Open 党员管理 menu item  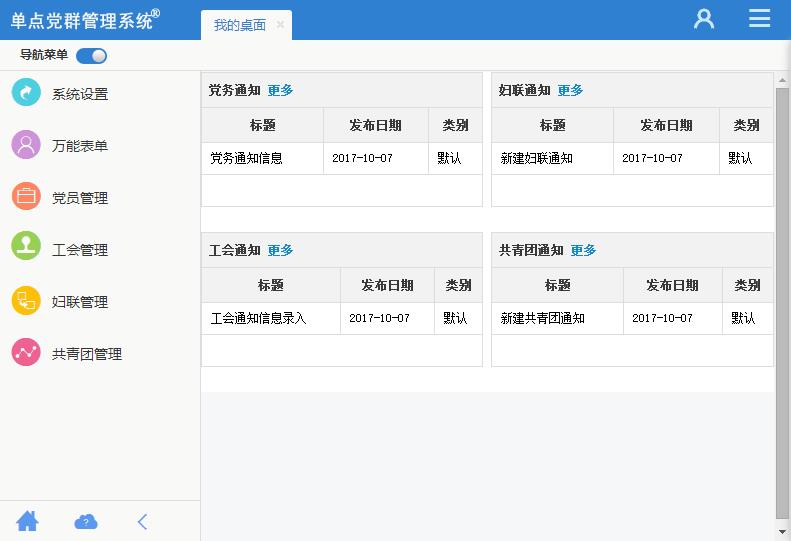(x=80, y=198)
